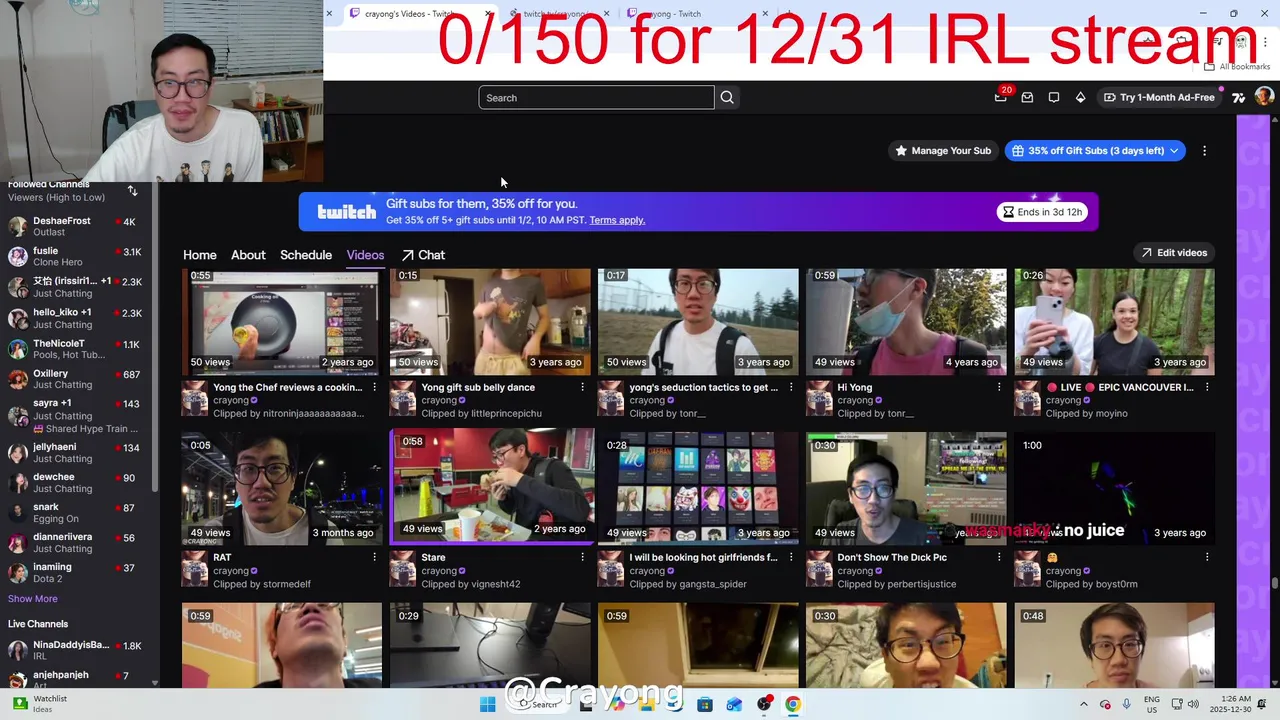
Task: Open options for 'Yong the Chef reviews' clip
Action: click(375, 387)
